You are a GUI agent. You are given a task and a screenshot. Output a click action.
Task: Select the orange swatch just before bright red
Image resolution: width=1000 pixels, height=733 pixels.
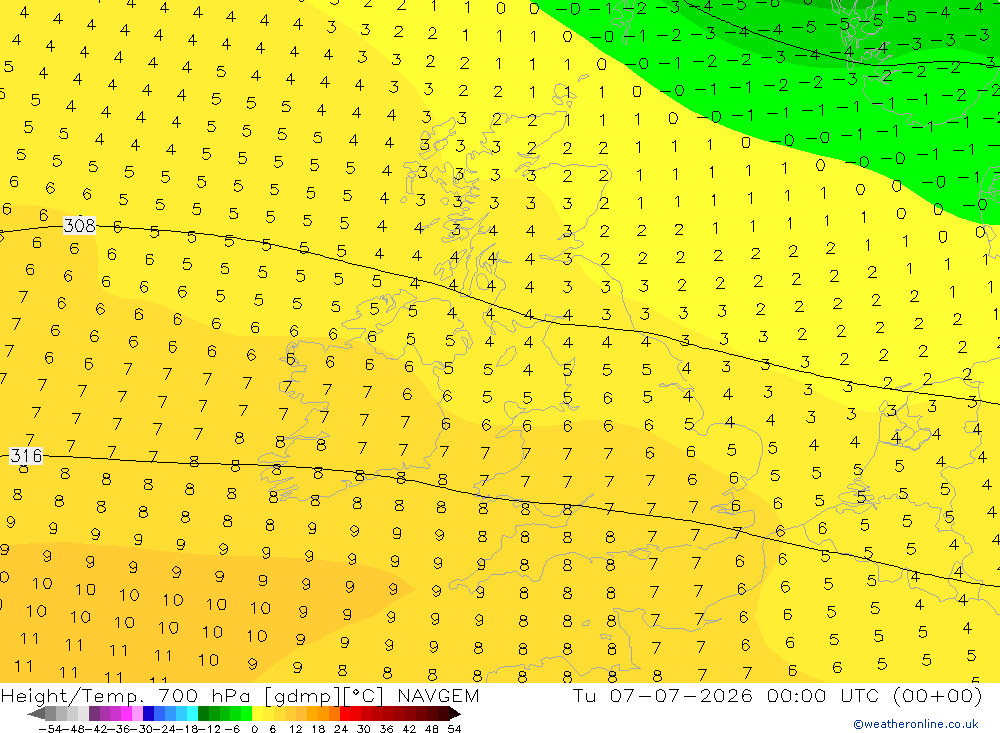tap(334, 713)
